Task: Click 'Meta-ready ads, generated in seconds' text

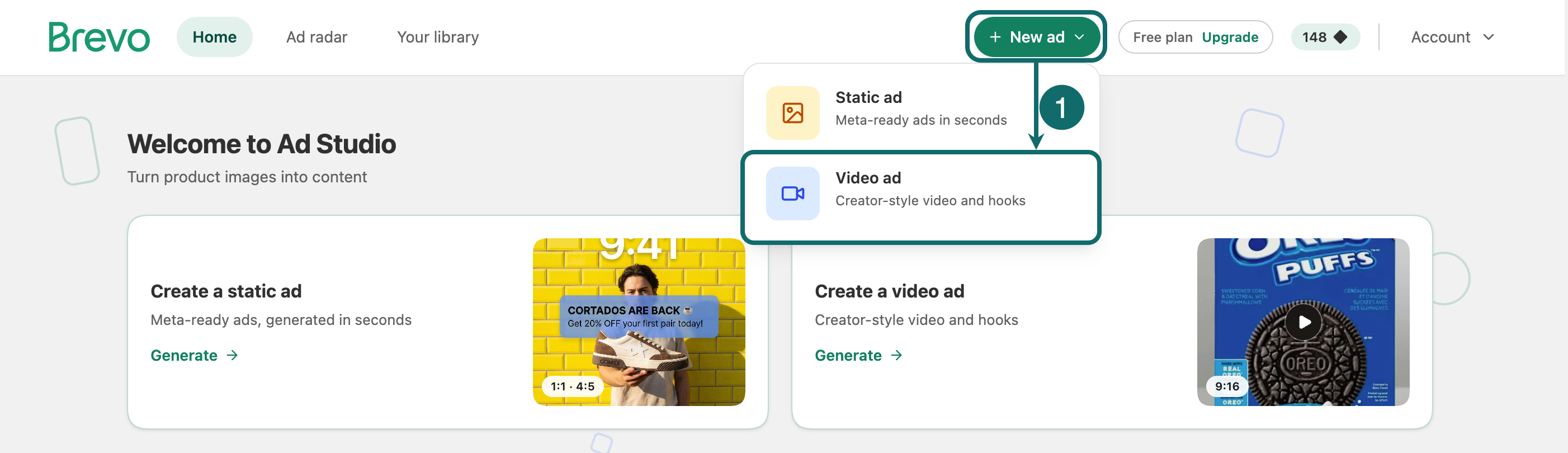Action: (x=281, y=320)
